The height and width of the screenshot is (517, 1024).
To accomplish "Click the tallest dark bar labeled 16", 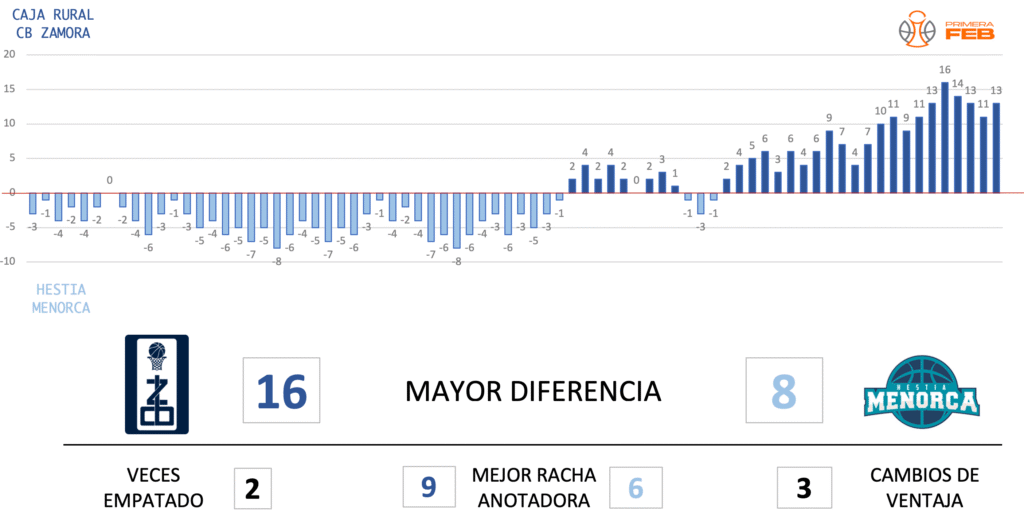I will 944,137.
